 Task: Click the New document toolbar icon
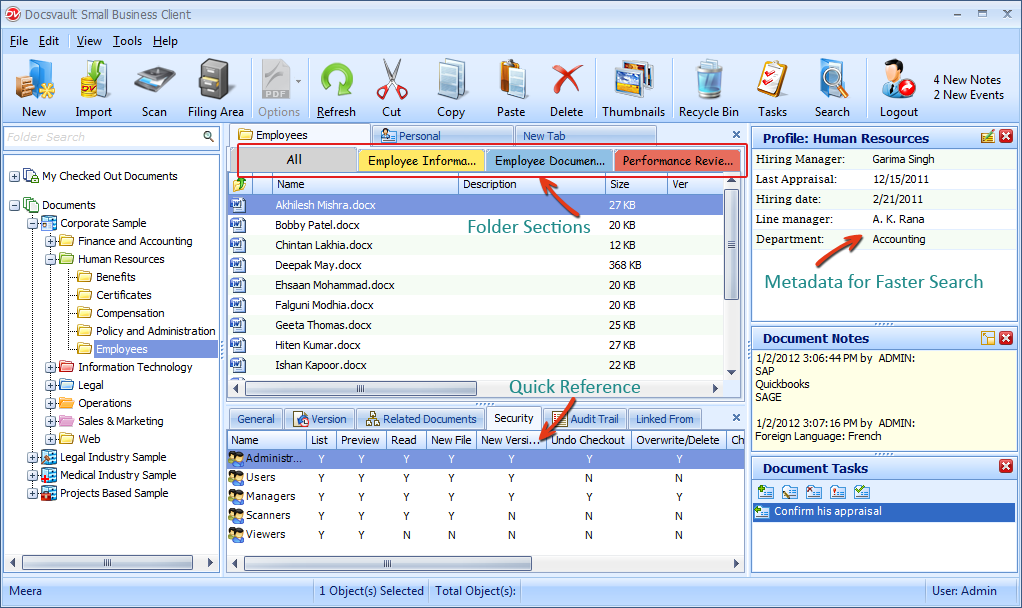35,88
